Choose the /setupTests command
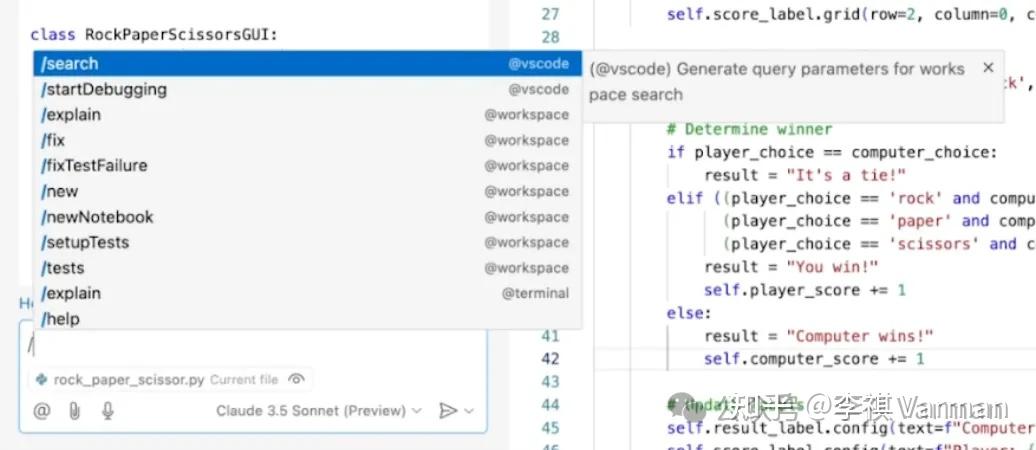 tap(307, 243)
